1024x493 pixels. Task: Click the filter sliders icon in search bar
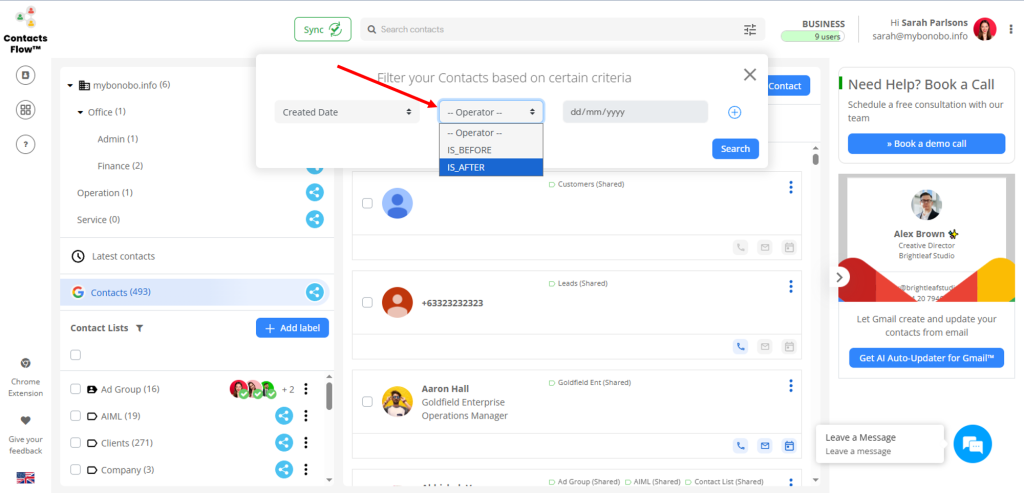(750, 30)
